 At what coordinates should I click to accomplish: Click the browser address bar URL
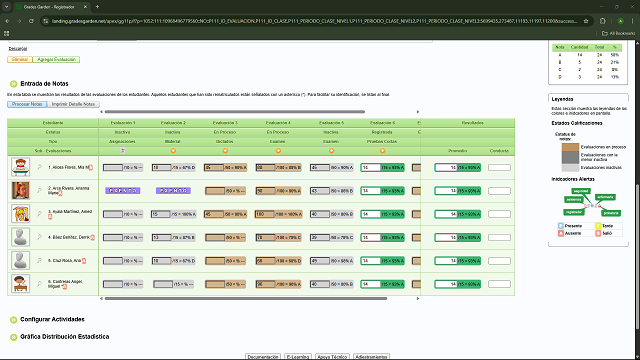click(x=314, y=21)
